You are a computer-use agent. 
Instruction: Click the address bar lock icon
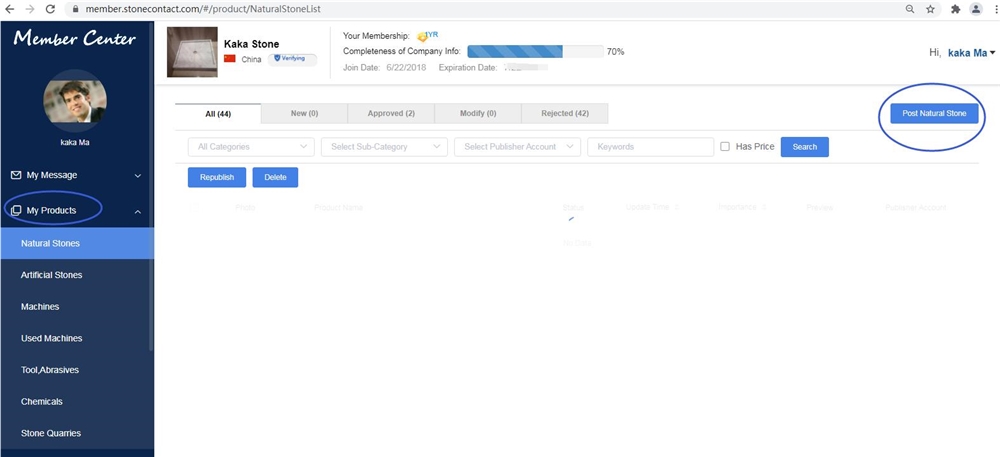[x=75, y=10]
